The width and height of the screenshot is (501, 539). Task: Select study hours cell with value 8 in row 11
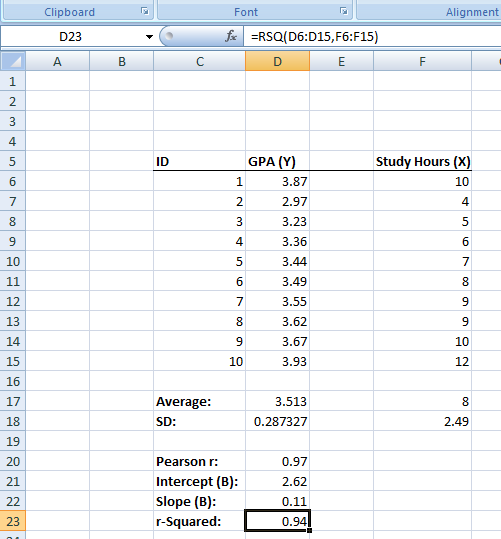pyautogui.click(x=422, y=281)
